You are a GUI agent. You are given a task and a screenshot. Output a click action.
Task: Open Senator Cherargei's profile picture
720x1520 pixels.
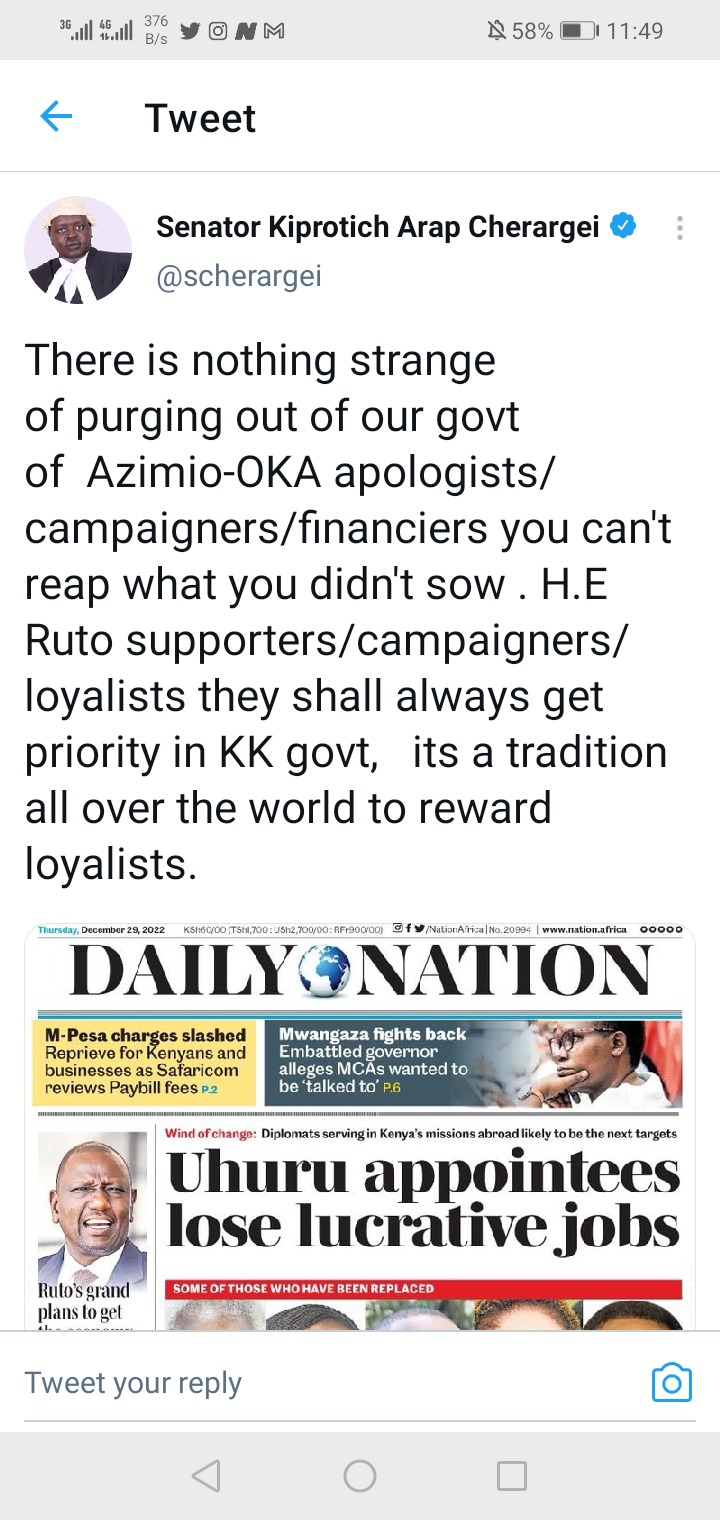pyautogui.click(x=78, y=250)
